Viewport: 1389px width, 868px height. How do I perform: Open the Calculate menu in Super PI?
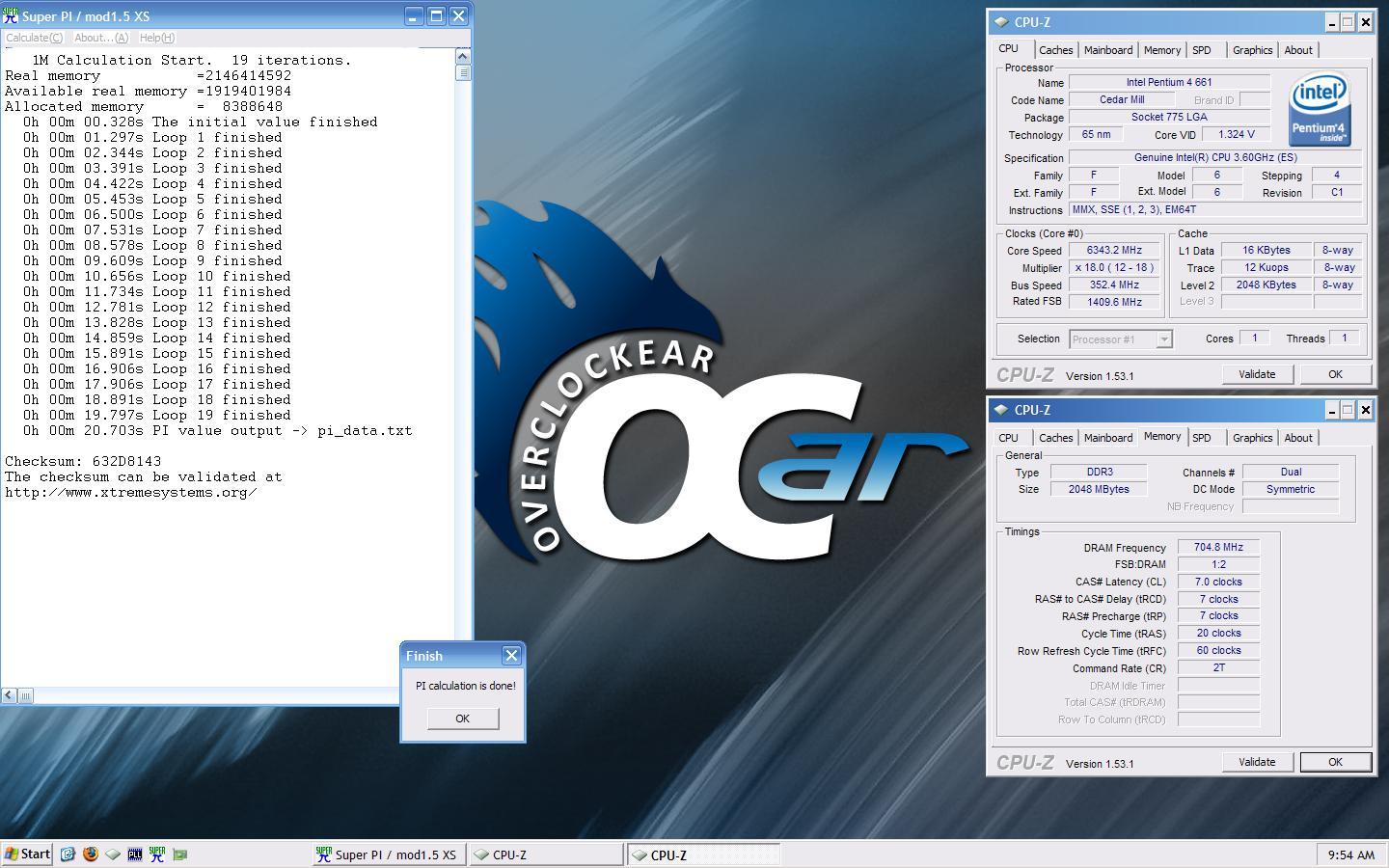pyautogui.click(x=34, y=38)
